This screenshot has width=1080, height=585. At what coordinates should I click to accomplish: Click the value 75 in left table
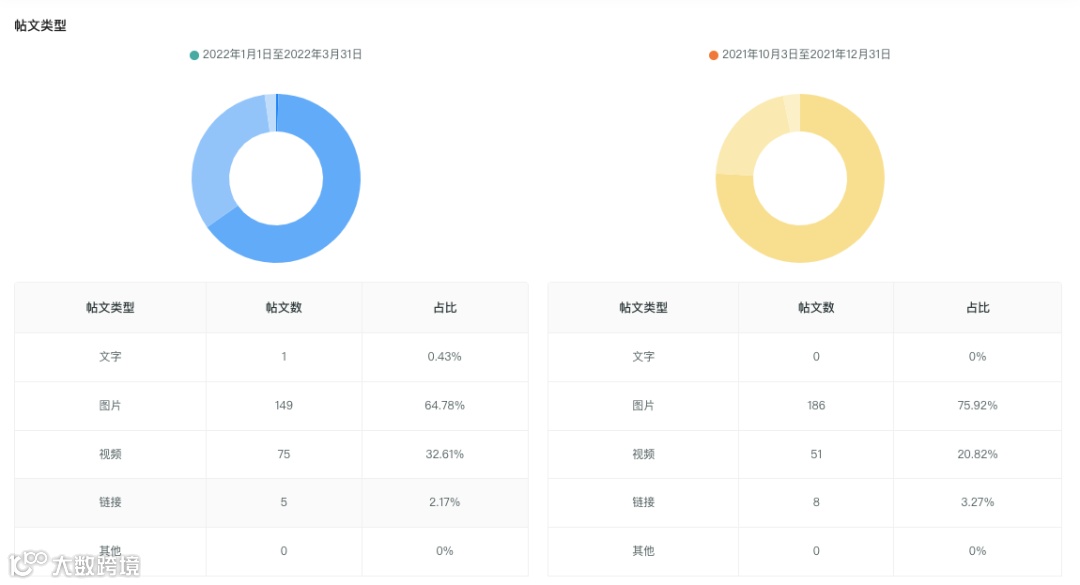pyautogui.click(x=284, y=454)
